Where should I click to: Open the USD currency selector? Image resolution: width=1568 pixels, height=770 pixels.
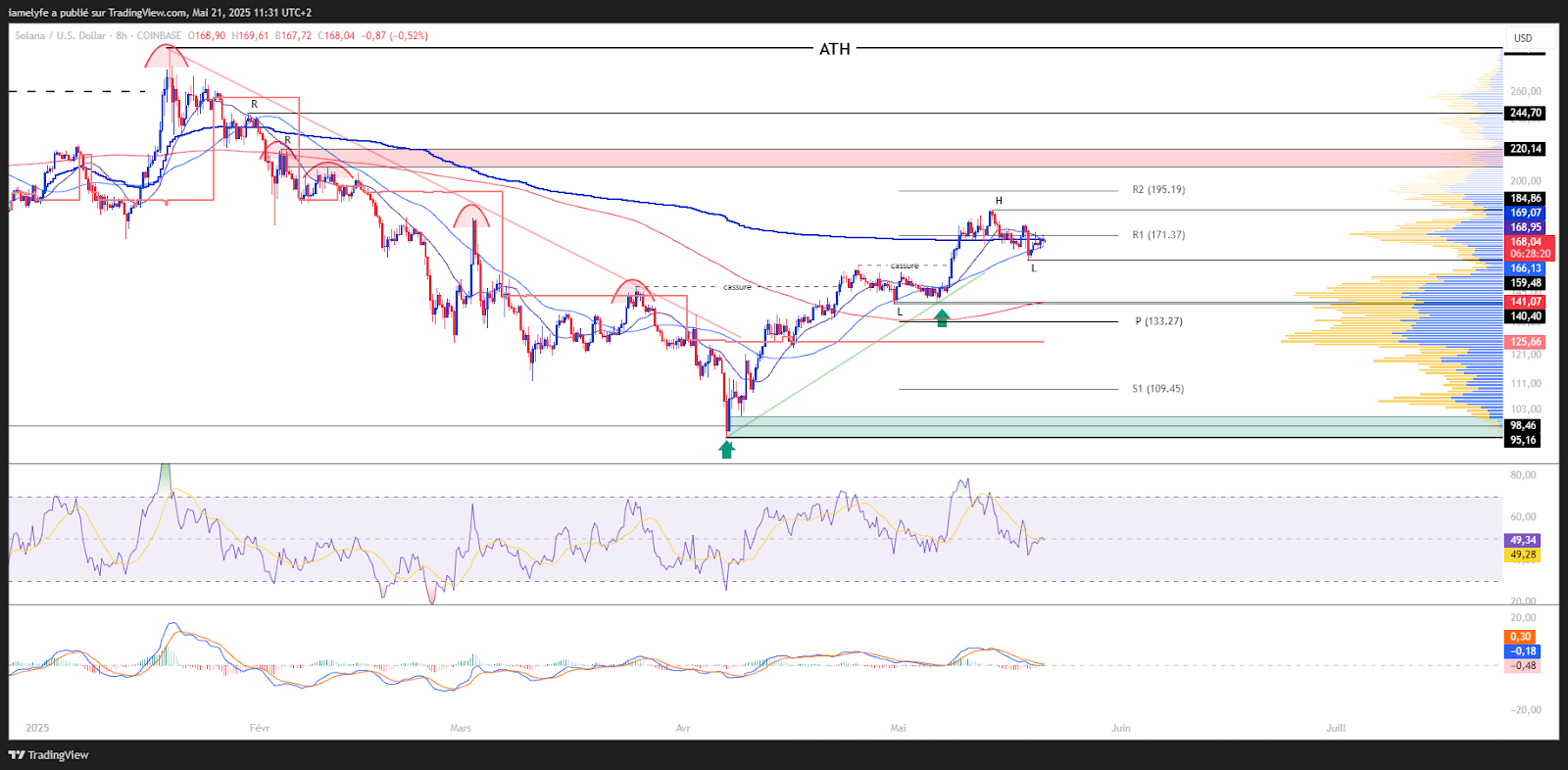click(1523, 38)
